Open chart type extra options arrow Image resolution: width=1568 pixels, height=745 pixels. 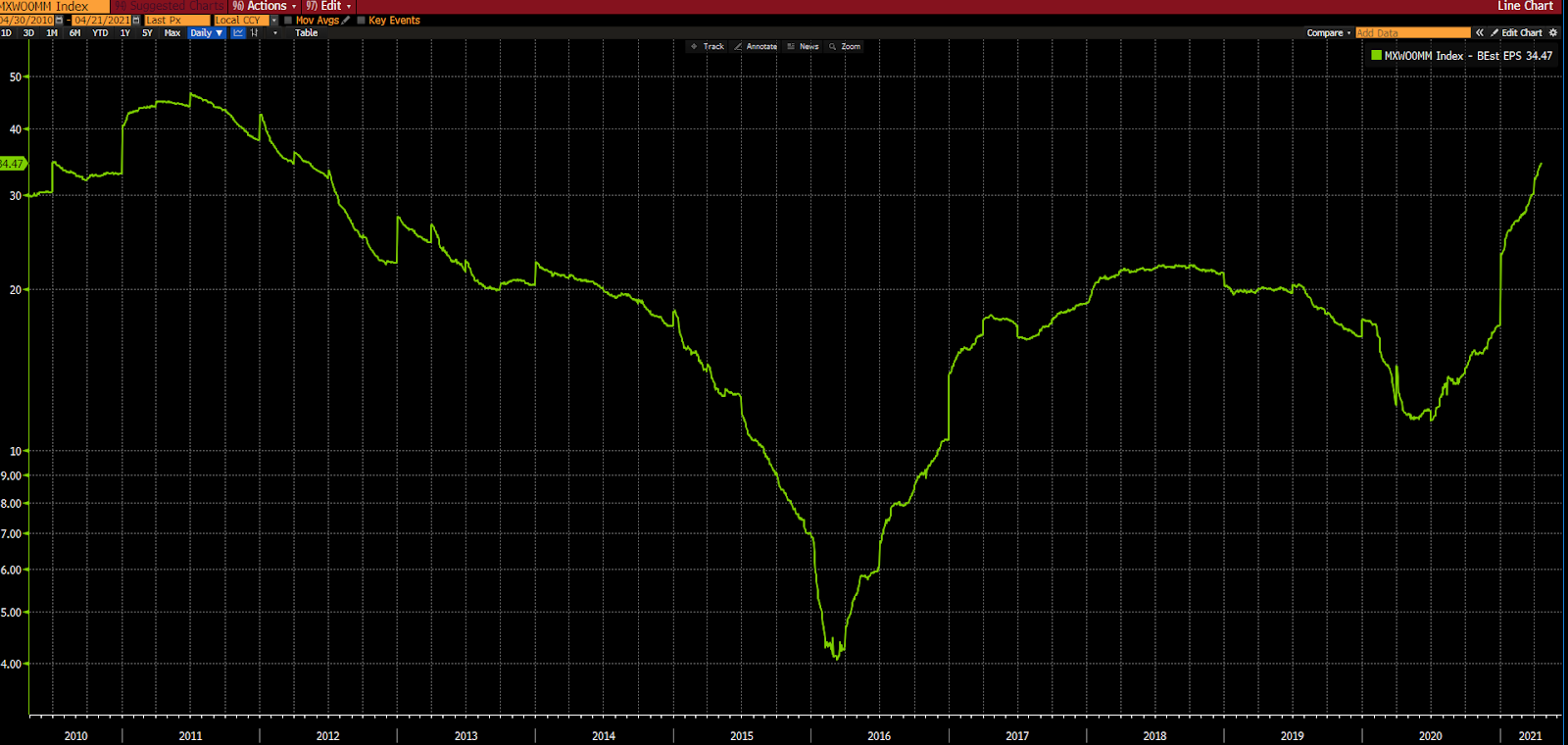[275, 32]
